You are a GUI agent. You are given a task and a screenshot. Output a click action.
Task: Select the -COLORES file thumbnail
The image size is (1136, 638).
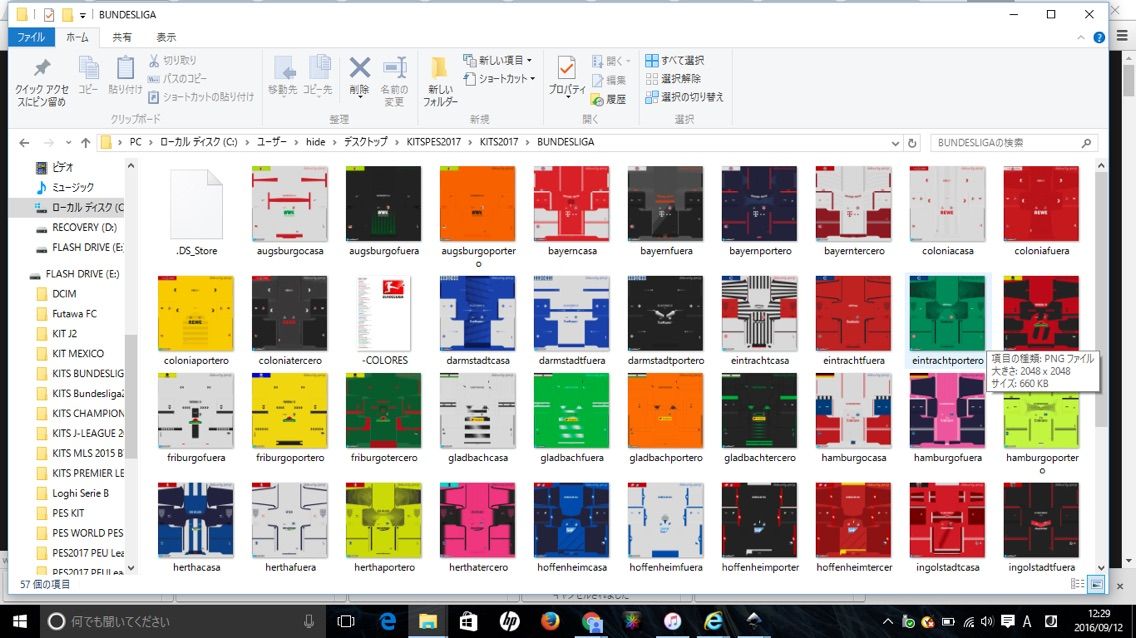pyautogui.click(x=384, y=314)
